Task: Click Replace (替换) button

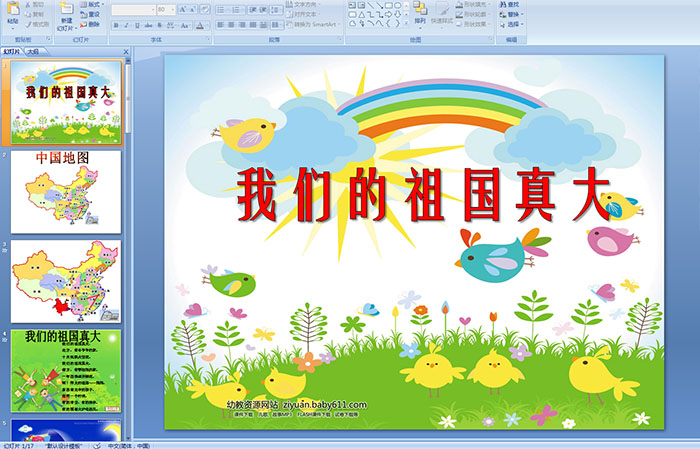Action: click(x=512, y=14)
